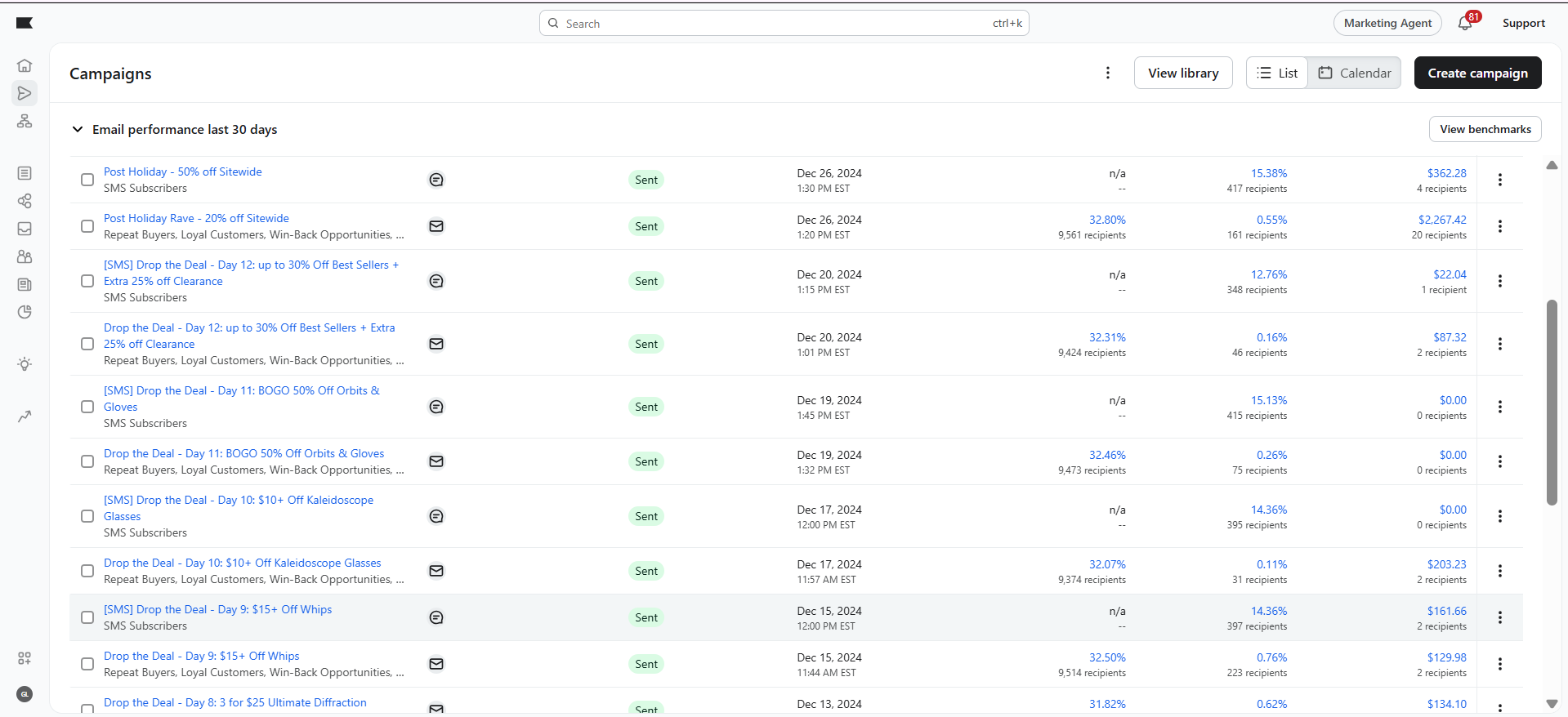Open options menu for Post Holiday Rave row
The width and height of the screenshot is (1568, 717).
coord(1499,226)
